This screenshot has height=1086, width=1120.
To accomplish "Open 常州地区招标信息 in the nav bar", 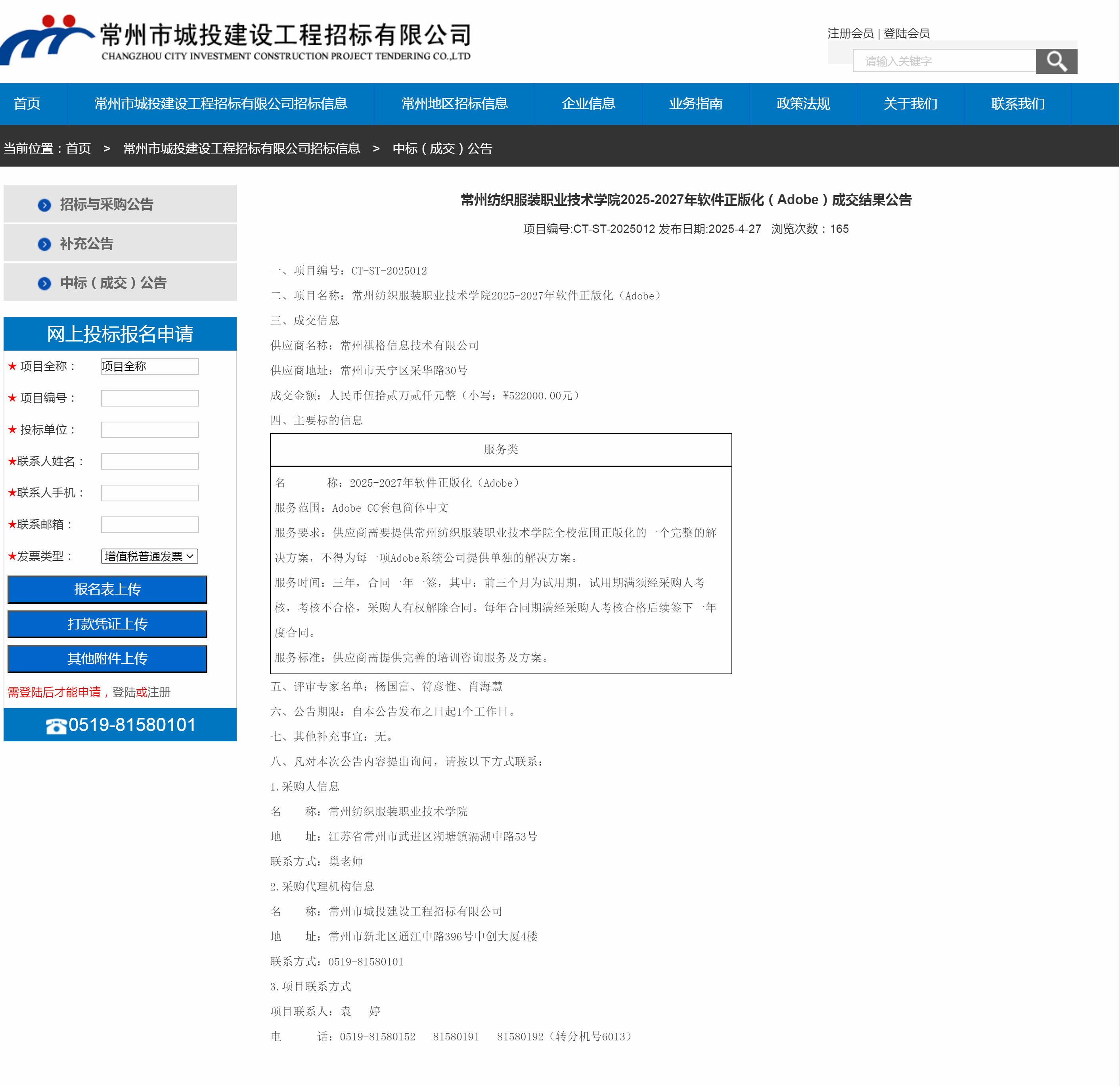I will point(454,104).
